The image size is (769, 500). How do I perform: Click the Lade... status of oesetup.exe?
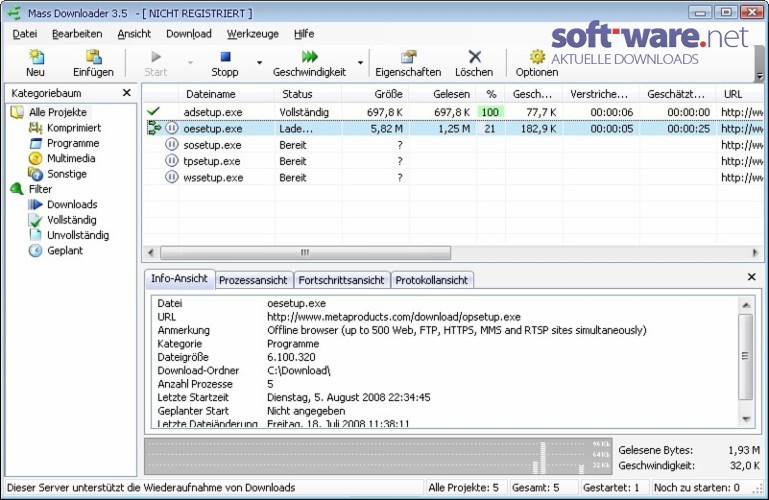pyautogui.click(x=296, y=128)
